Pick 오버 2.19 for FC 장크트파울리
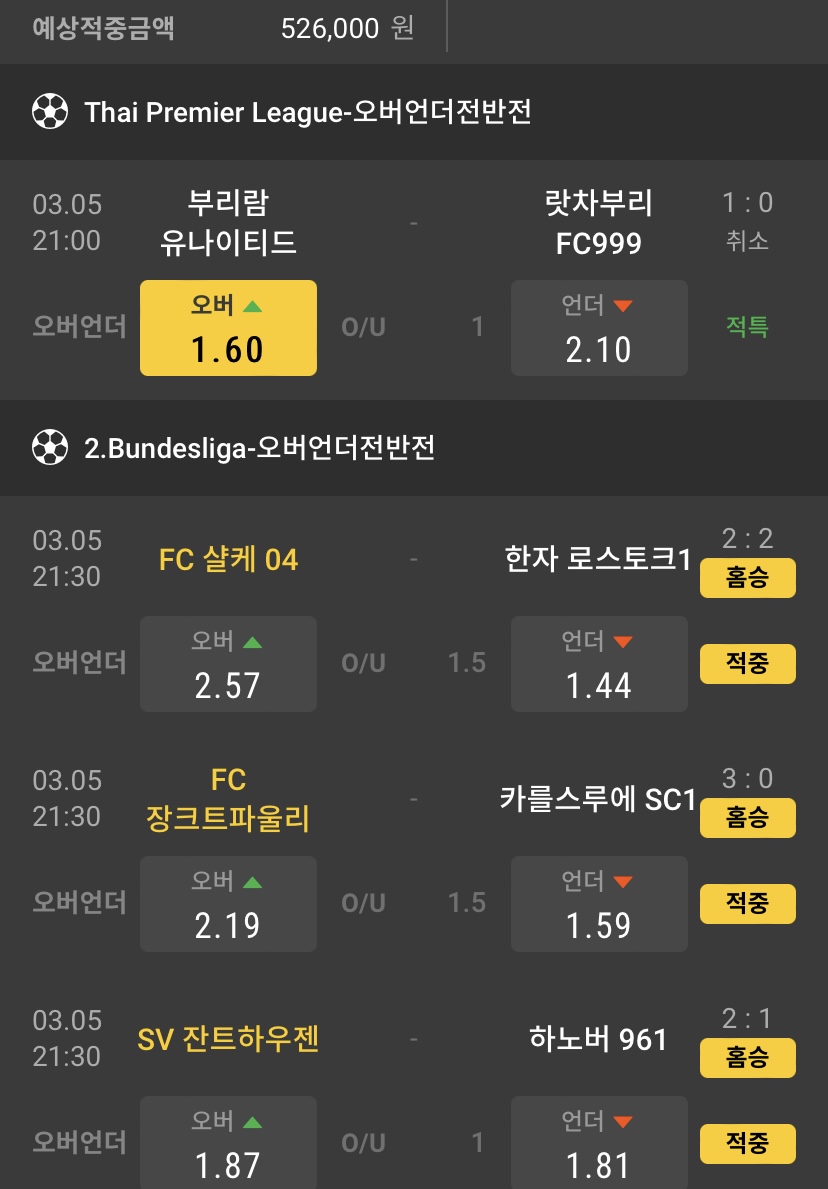This screenshot has width=828, height=1189. point(228,904)
